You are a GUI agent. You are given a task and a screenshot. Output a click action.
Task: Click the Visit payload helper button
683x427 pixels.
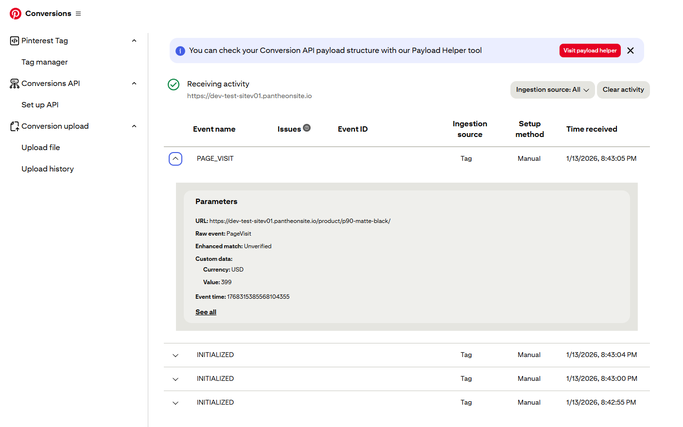(x=589, y=50)
